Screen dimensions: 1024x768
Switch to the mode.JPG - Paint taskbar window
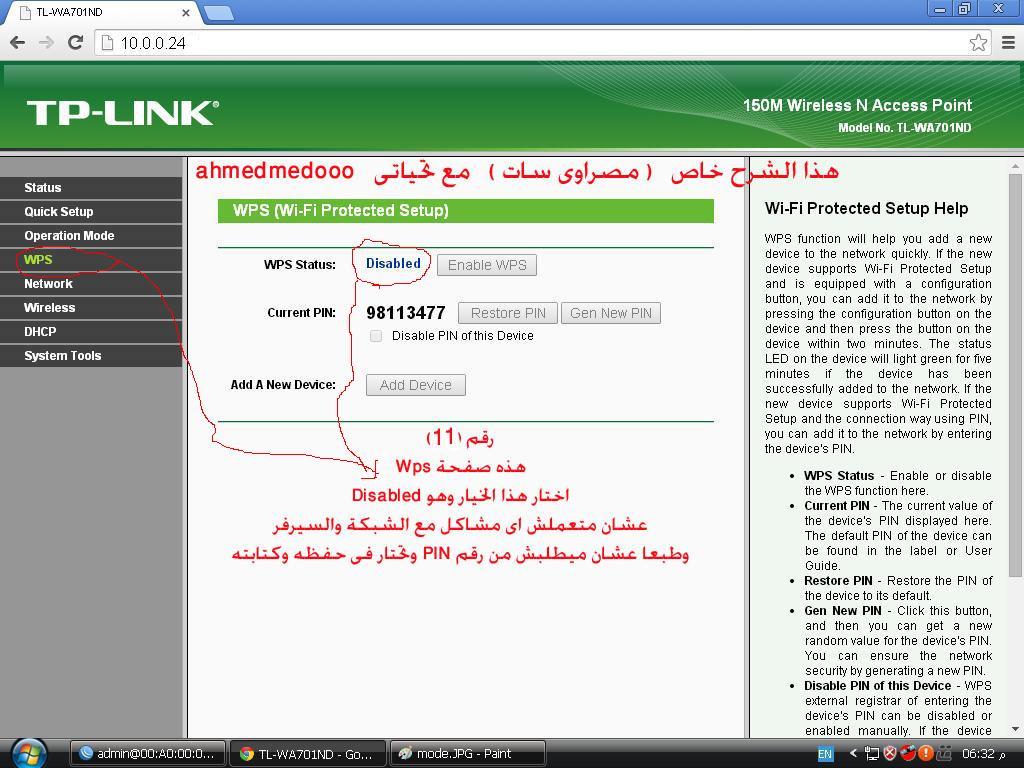468,754
